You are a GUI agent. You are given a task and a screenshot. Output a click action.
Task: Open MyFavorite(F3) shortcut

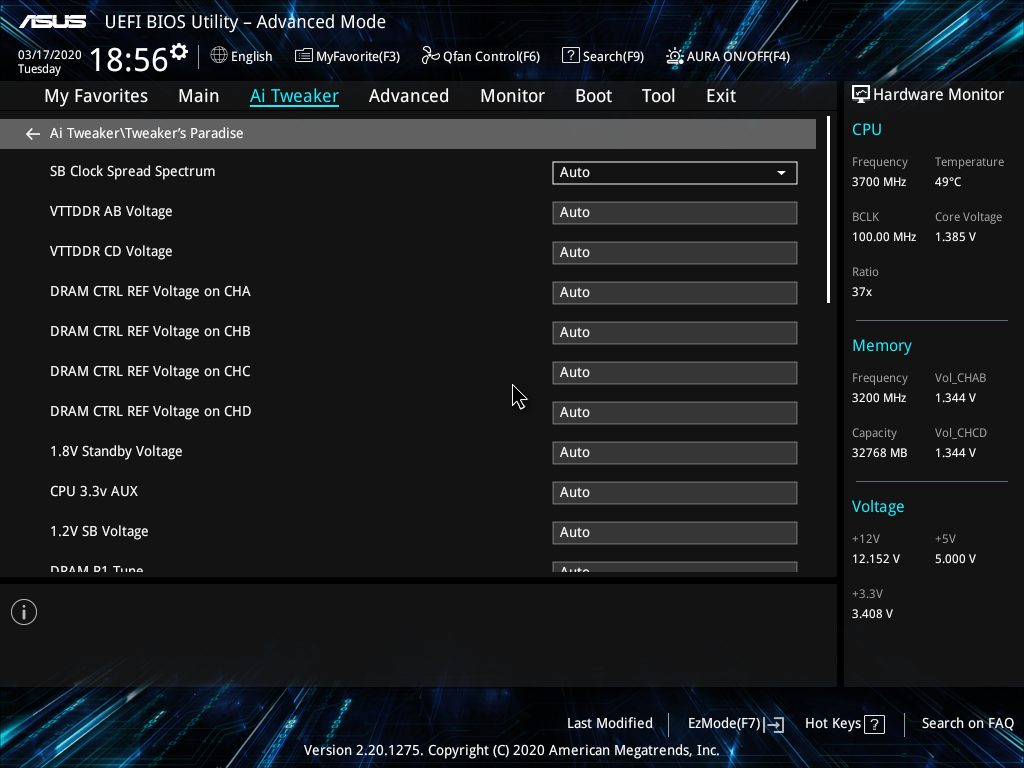347,56
